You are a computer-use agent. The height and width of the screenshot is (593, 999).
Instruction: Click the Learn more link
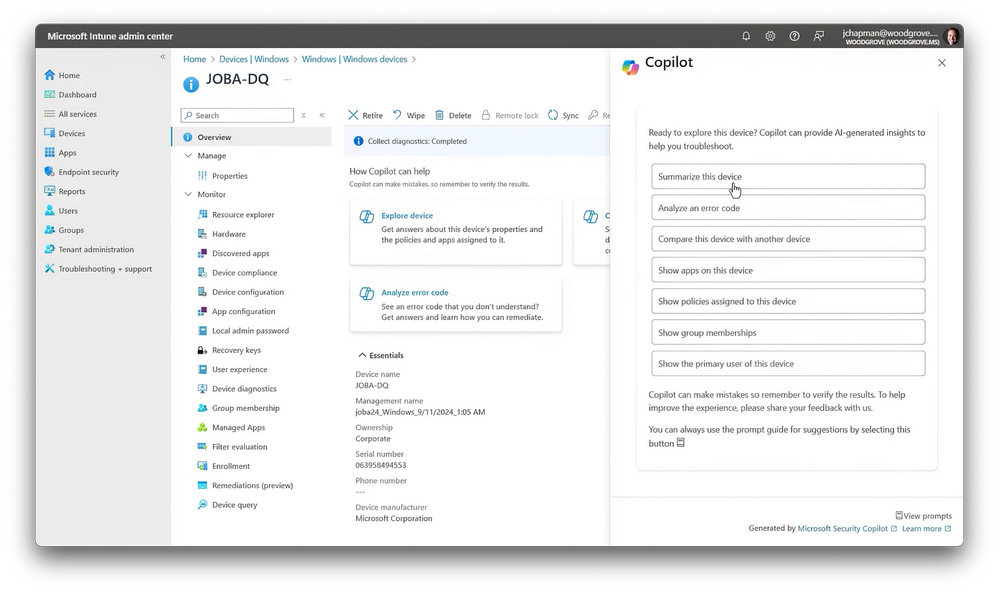click(x=926, y=529)
